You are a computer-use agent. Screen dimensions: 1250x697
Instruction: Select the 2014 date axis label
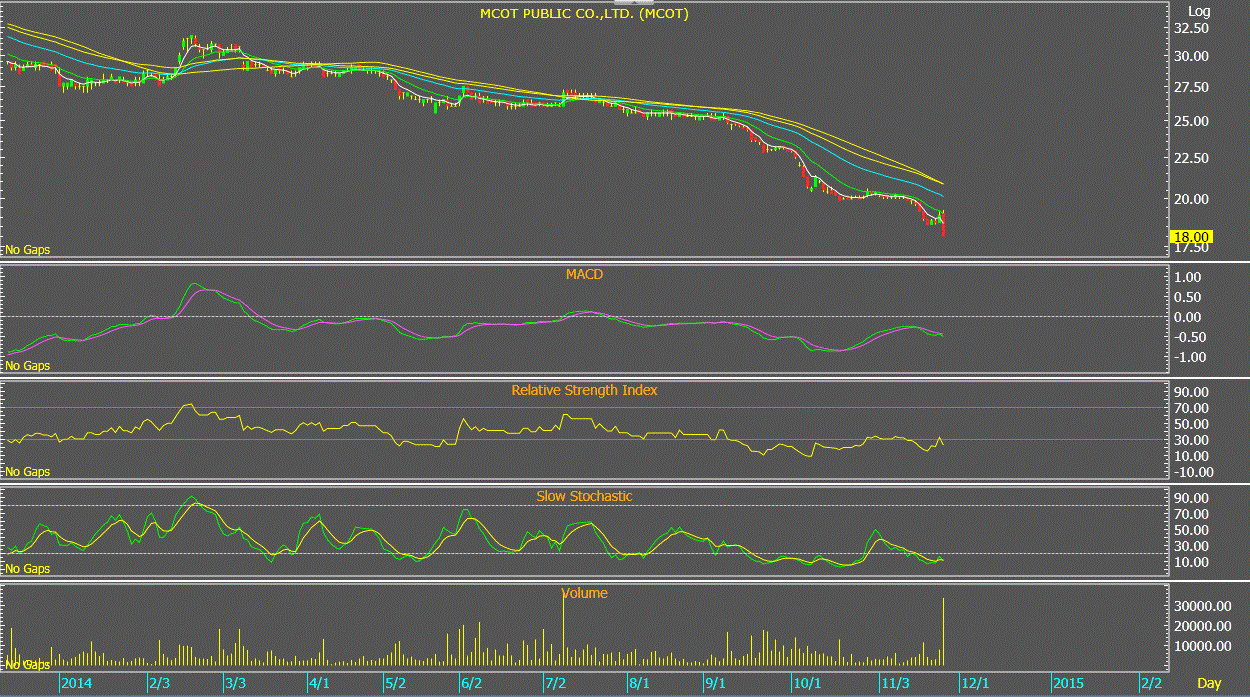click(x=76, y=683)
